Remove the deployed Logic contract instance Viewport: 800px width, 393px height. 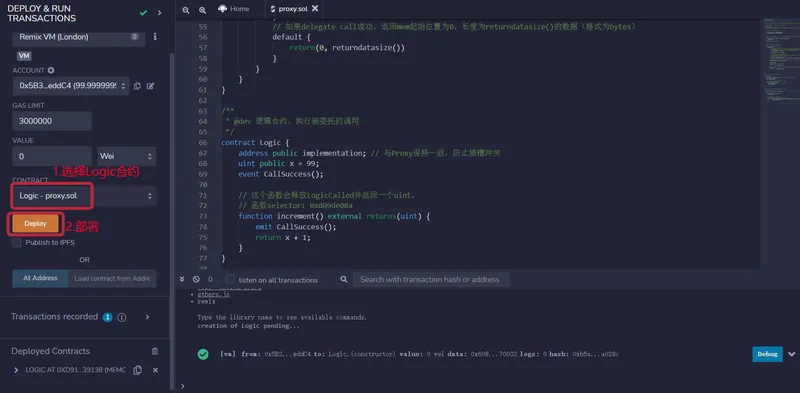[x=156, y=371]
